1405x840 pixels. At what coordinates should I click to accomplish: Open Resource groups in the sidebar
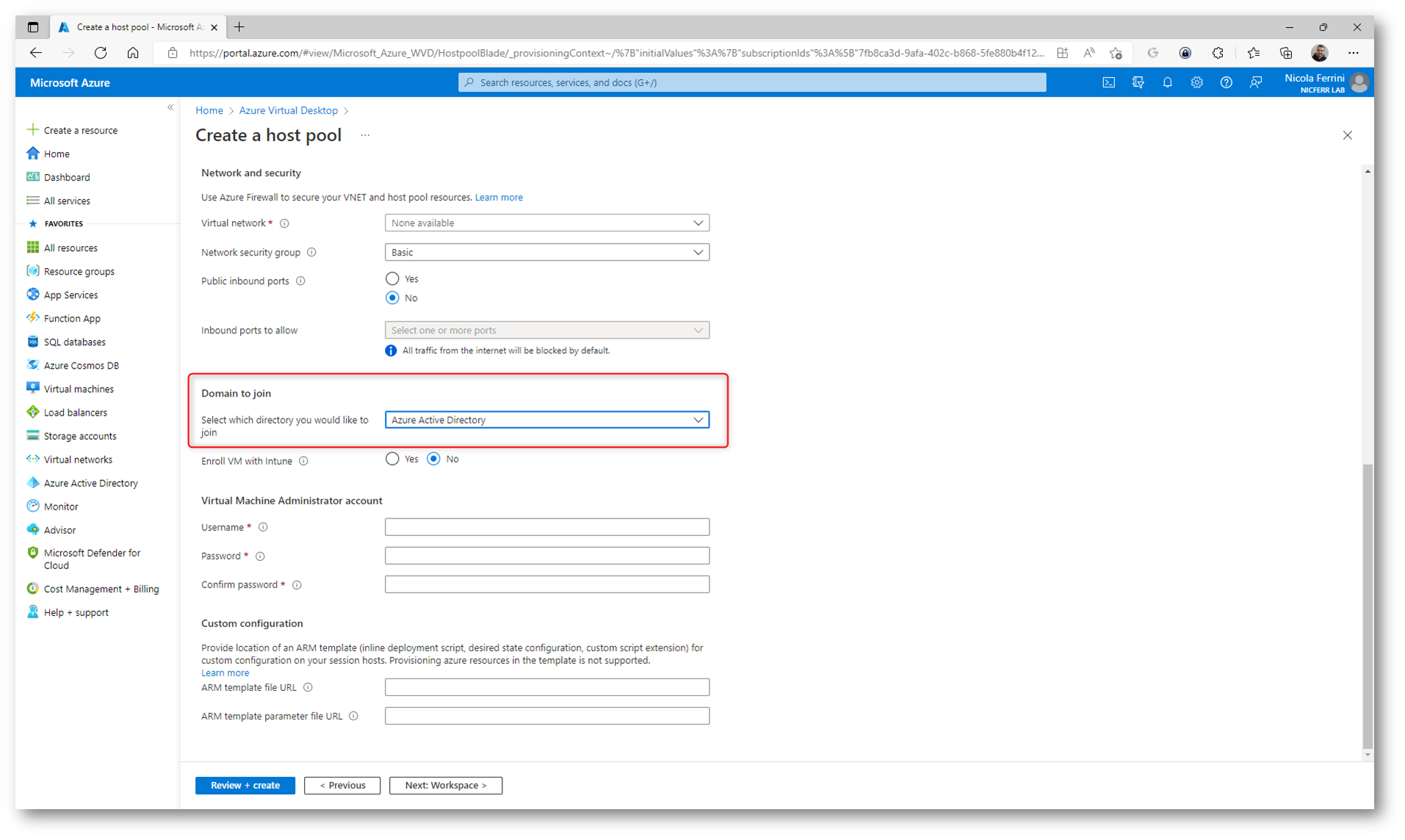(71, 272)
